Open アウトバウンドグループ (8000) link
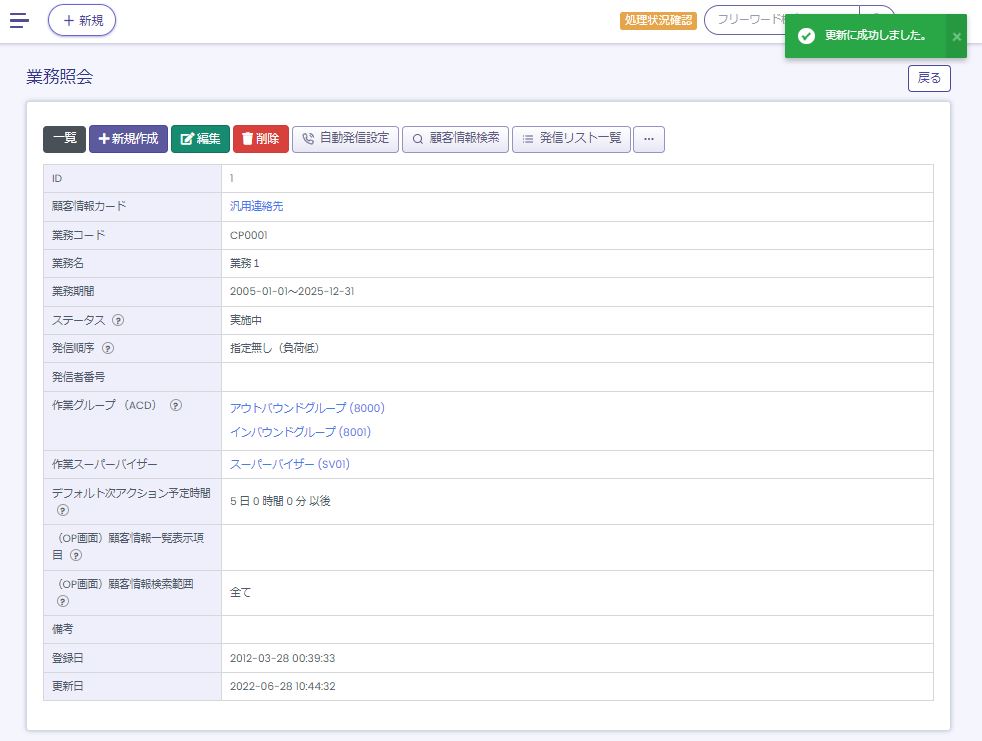982x741 pixels. pyautogui.click(x=307, y=408)
